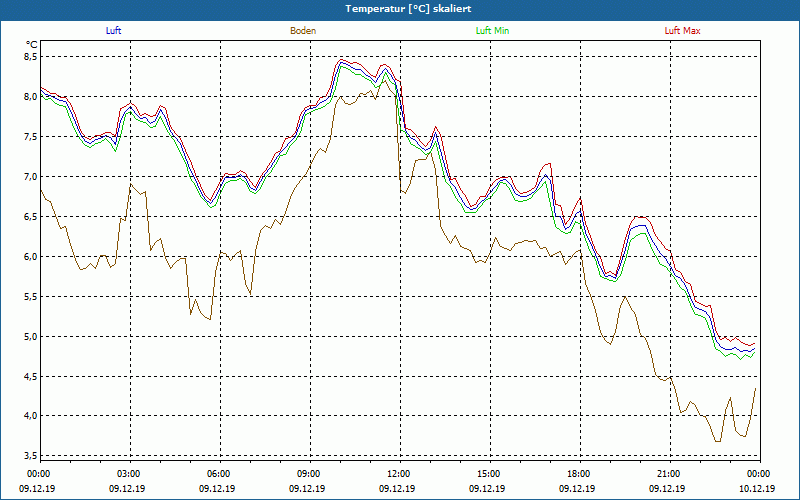Viewport: 800px width, 500px height.
Task: Click the 6,0 y-axis label
Action: pyautogui.click(x=31, y=256)
